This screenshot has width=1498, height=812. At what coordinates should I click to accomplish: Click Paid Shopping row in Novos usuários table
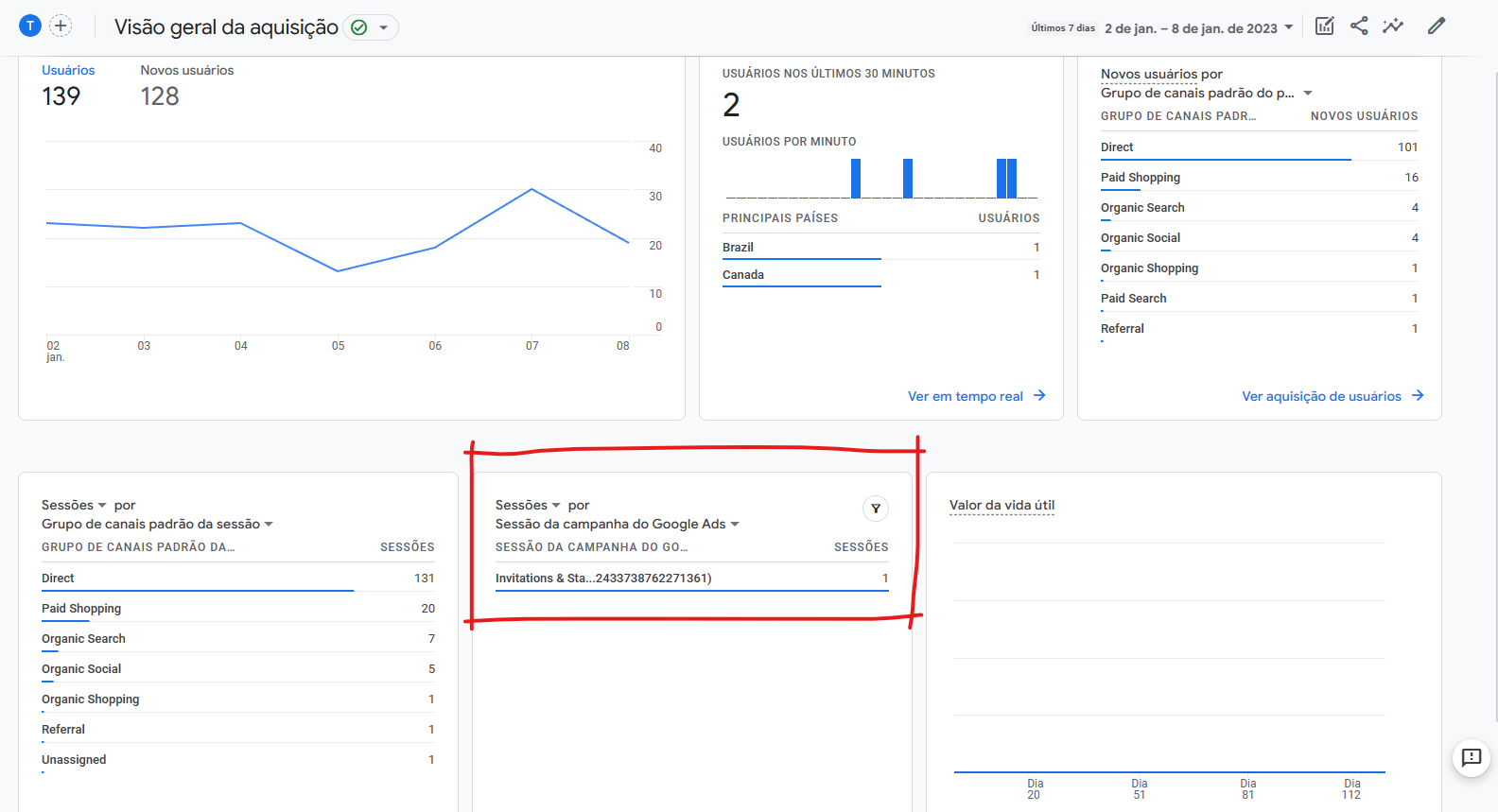click(x=1260, y=177)
